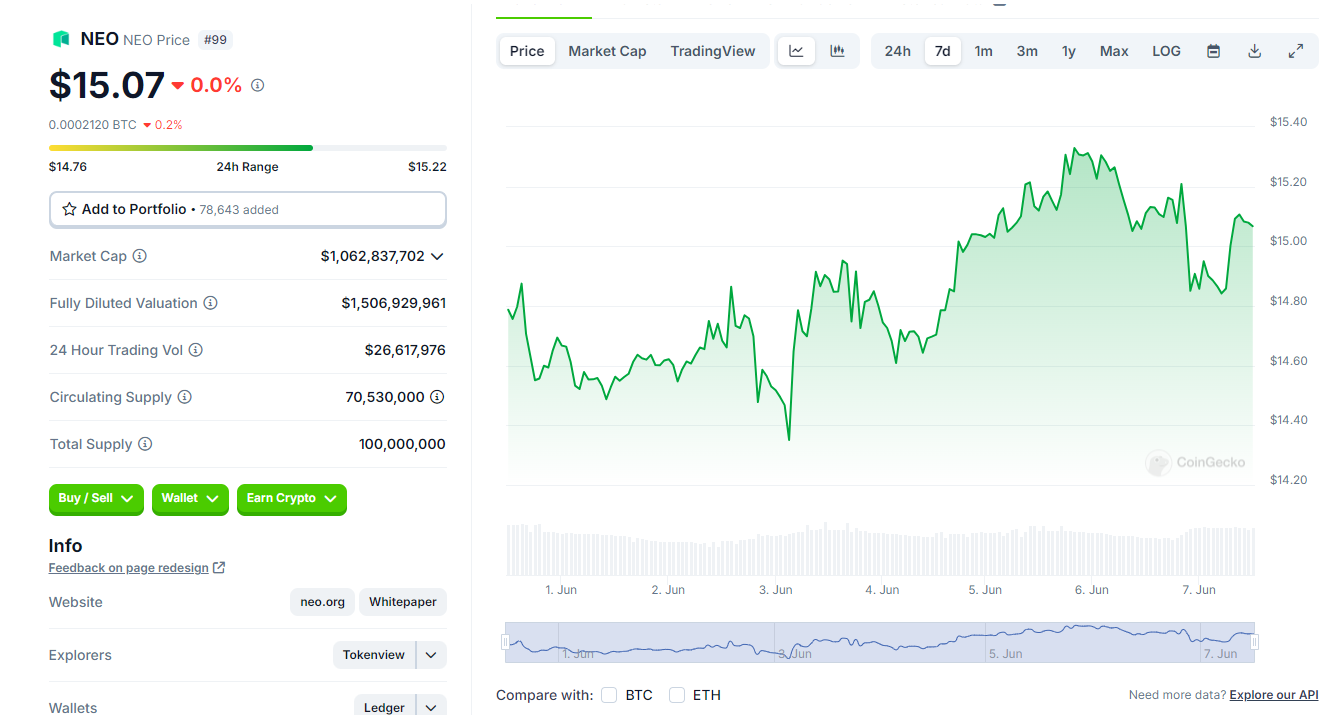1324x719 pixels.
Task: Show 24 Hour Trading Vol info tooltip
Action: coord(196,350)
